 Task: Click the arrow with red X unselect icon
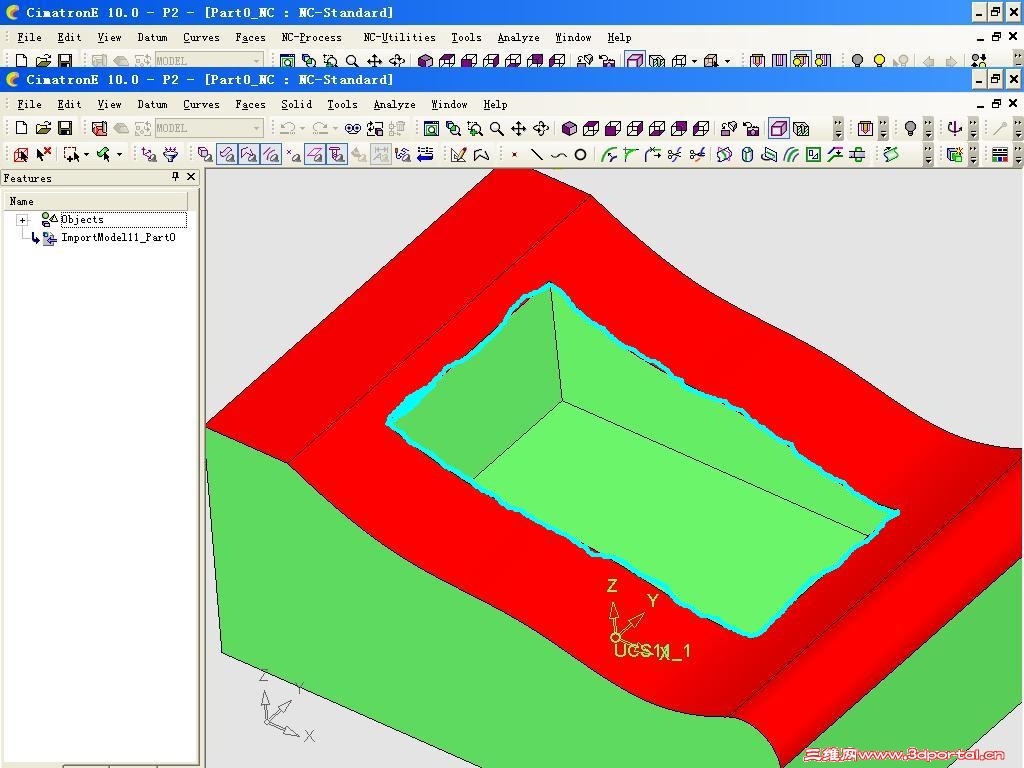point(43,155)
